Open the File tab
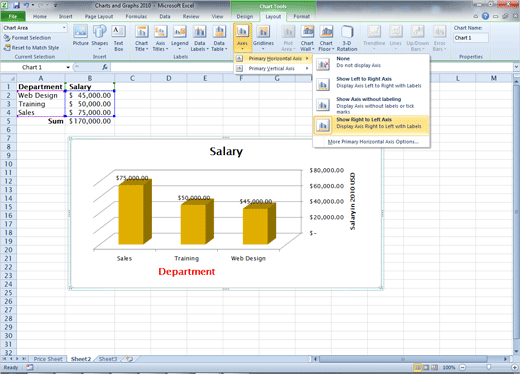This screenshot has height=374, width=520. click(x=13, y=16)
